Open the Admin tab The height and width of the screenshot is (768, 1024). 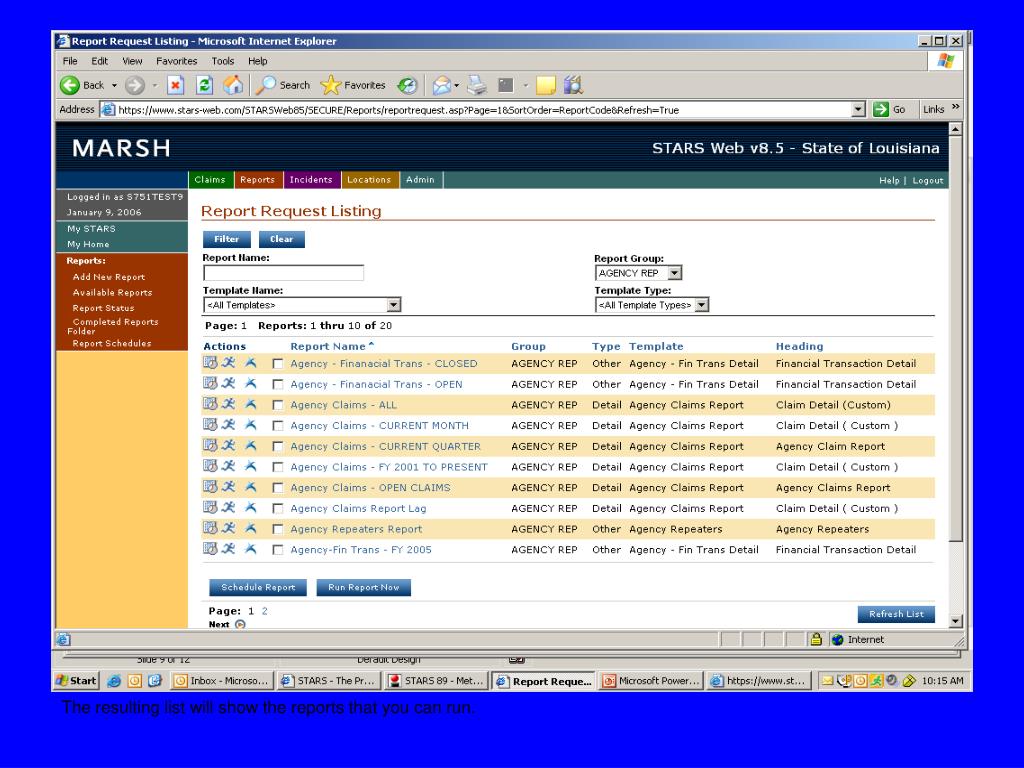click(x=420, y=180)
